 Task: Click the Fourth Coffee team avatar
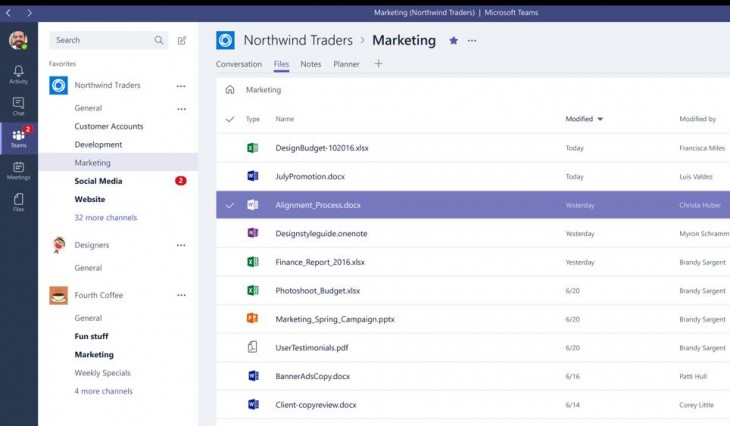point(59,295)
